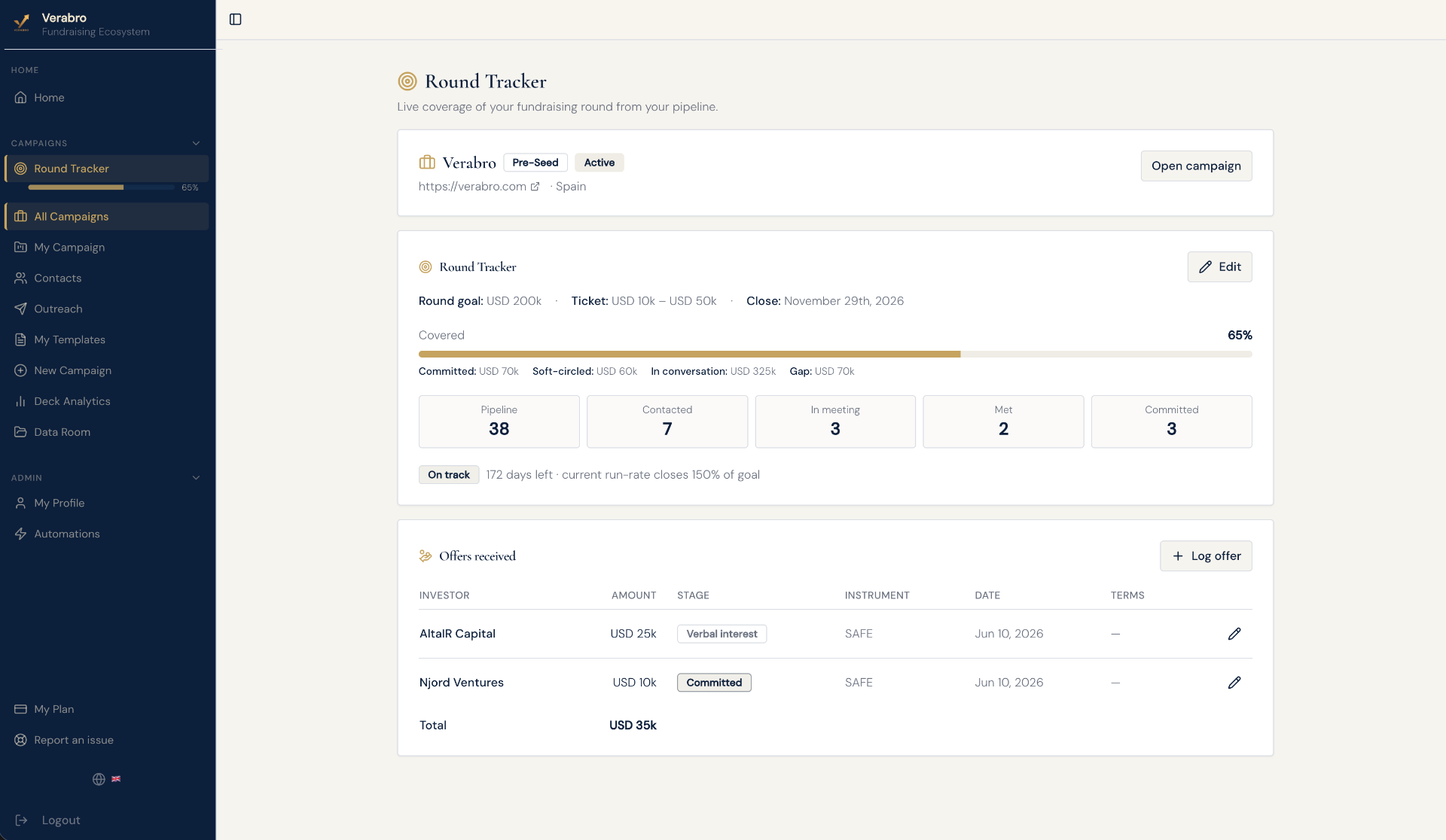This screenshot has width=1446, height=840.
Task: Click the Report an issue lifebuoy icon
Action: pos(21,741)
